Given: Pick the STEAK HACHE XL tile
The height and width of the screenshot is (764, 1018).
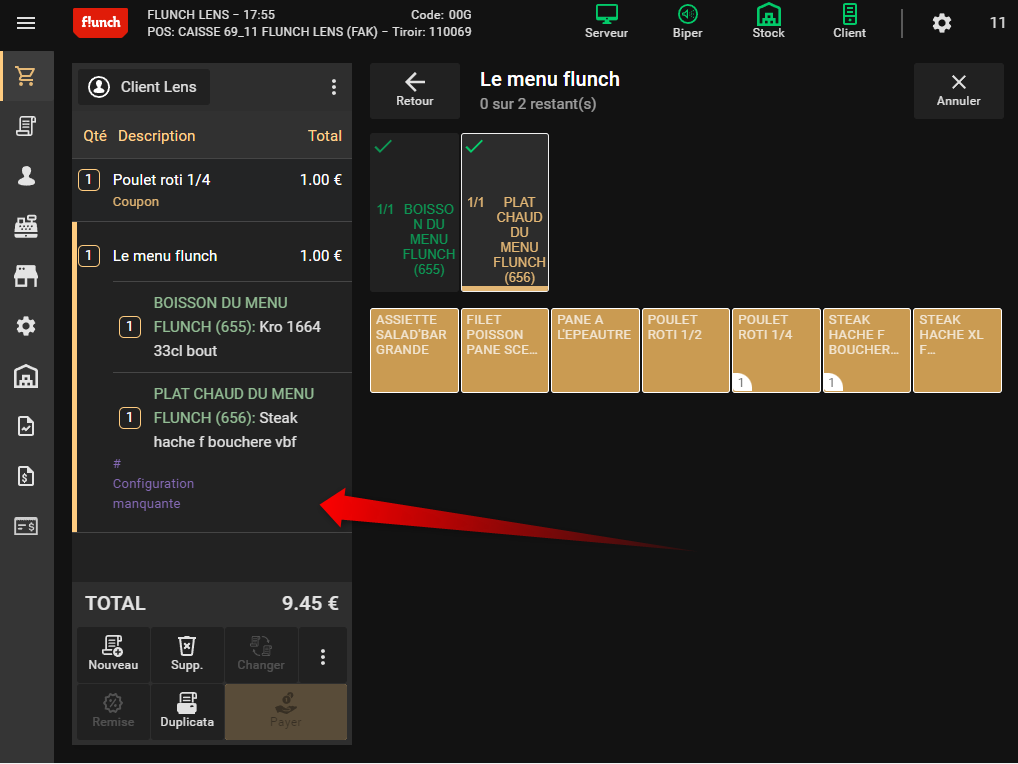Looking at the screenshot, I should [x=957, y=350].
